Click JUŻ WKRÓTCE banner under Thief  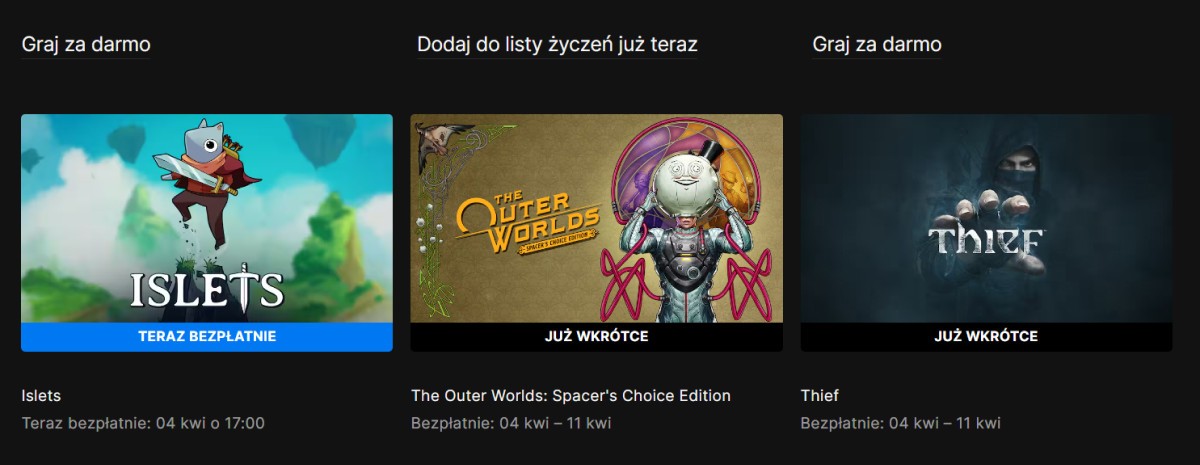pyautogui.click(x=986, y=336)
